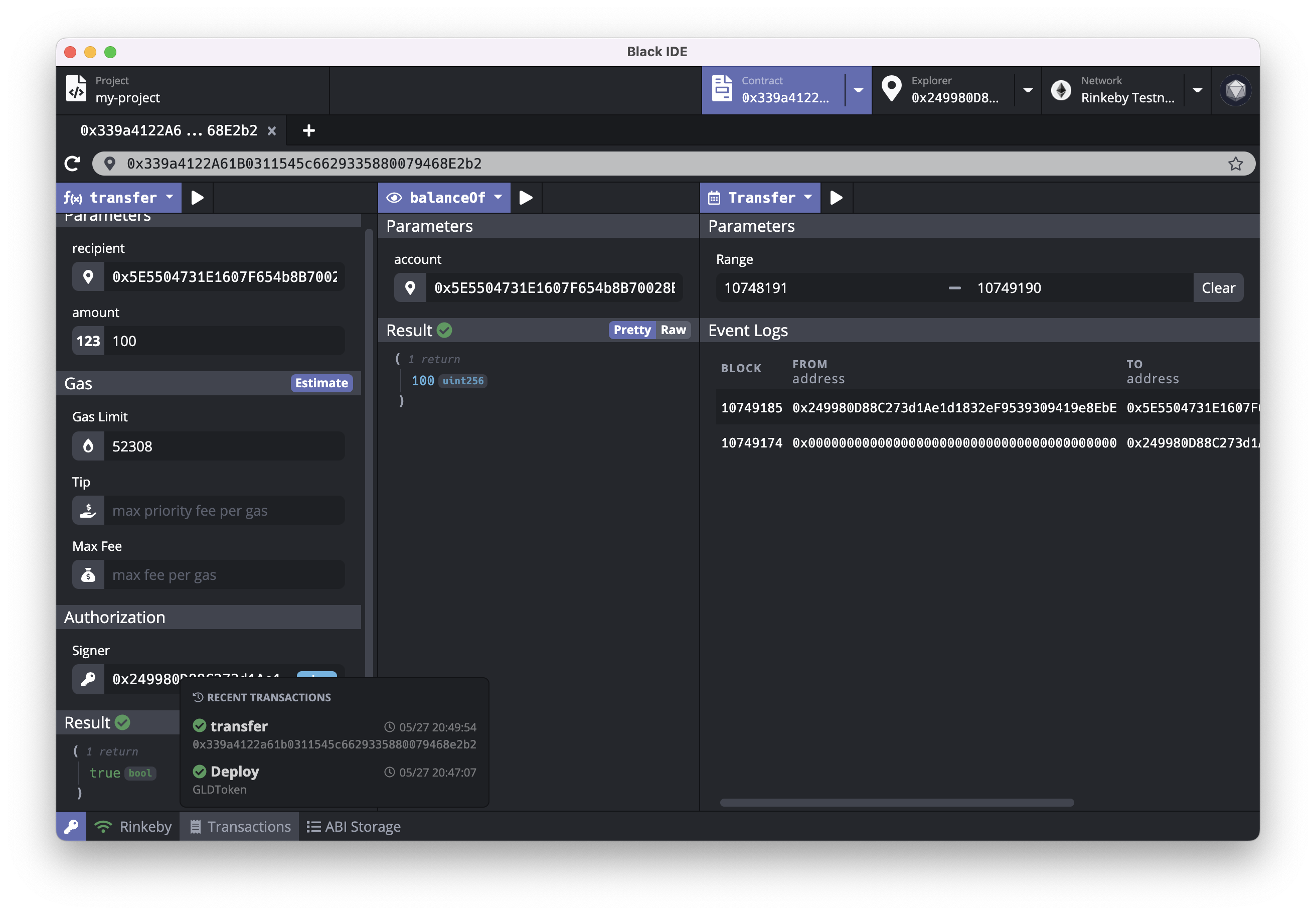Switch result view to Pretty
This screenshot has height=915, width=1316.
tap(631, 330)
